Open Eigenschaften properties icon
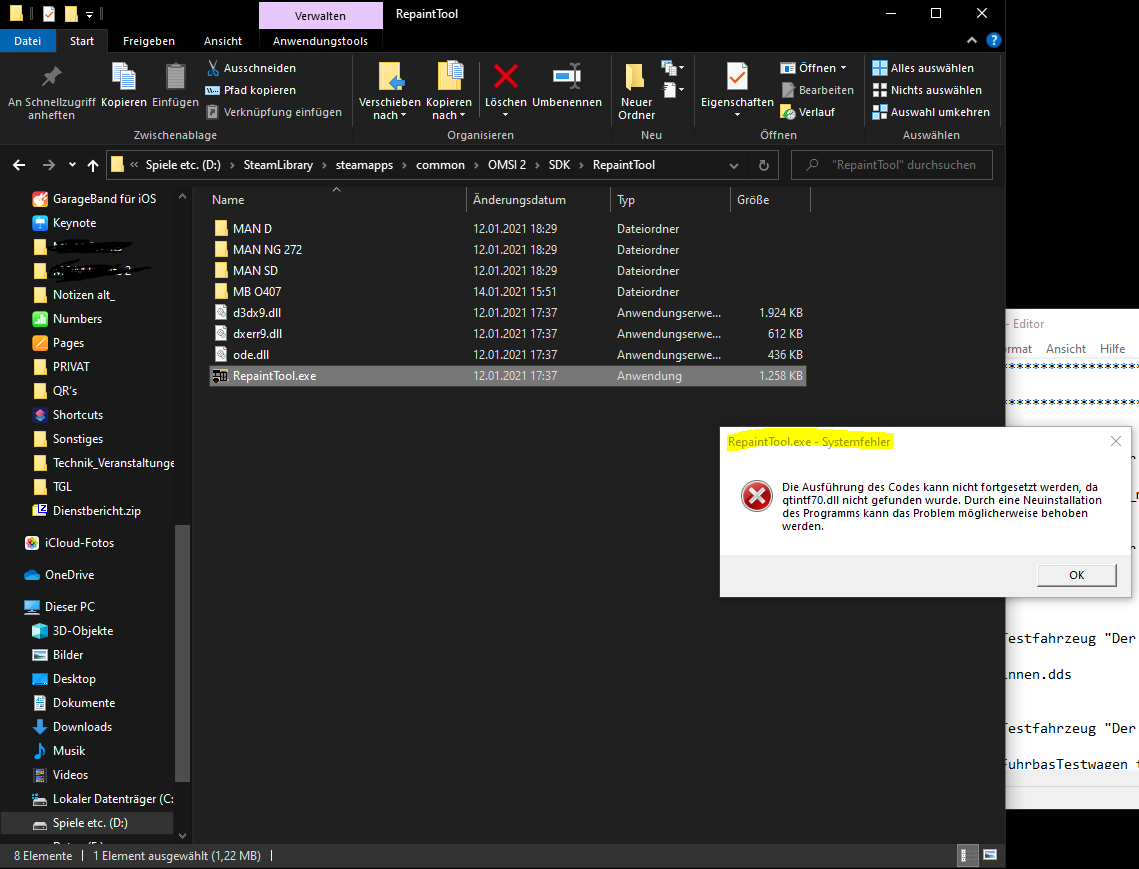 click(x=737, y=77)
